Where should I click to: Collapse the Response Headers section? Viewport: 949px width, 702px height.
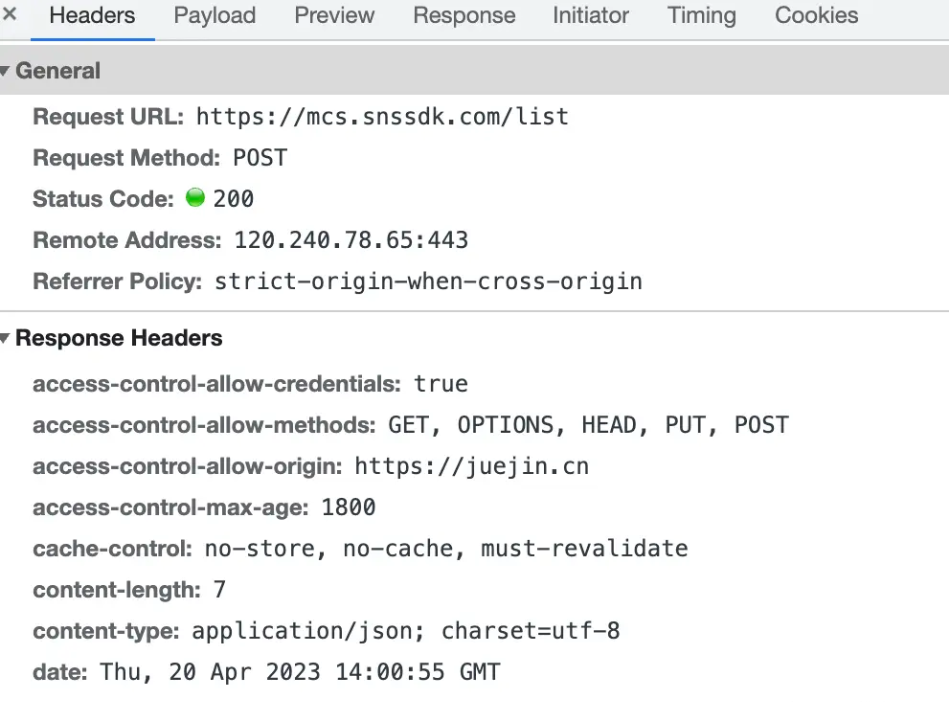pyautogui.click(x=6, y=338)
